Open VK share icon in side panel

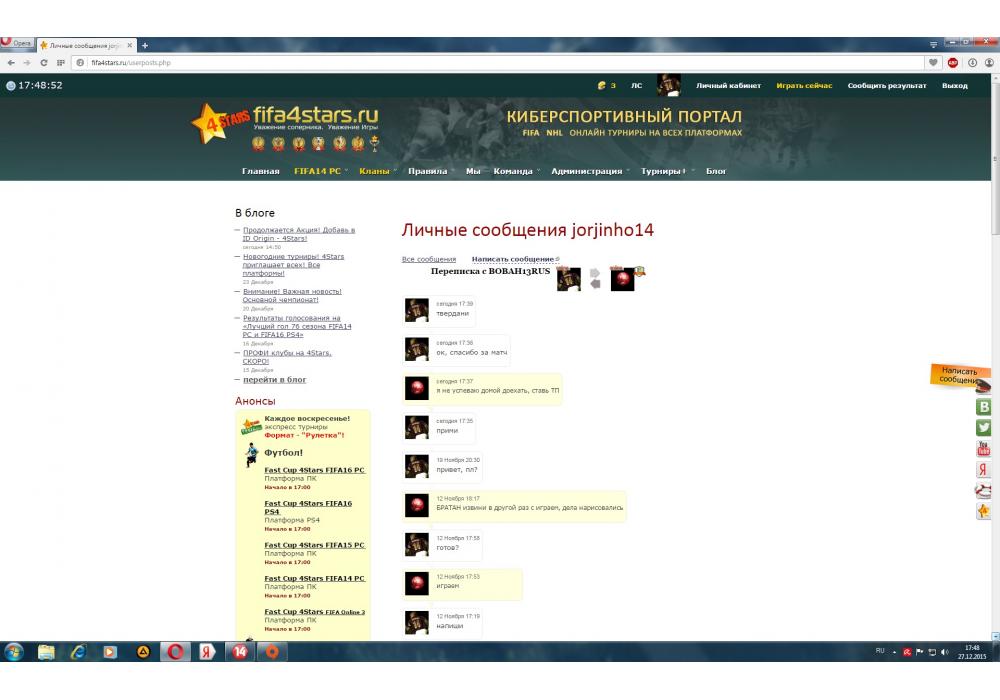[984, 407]
